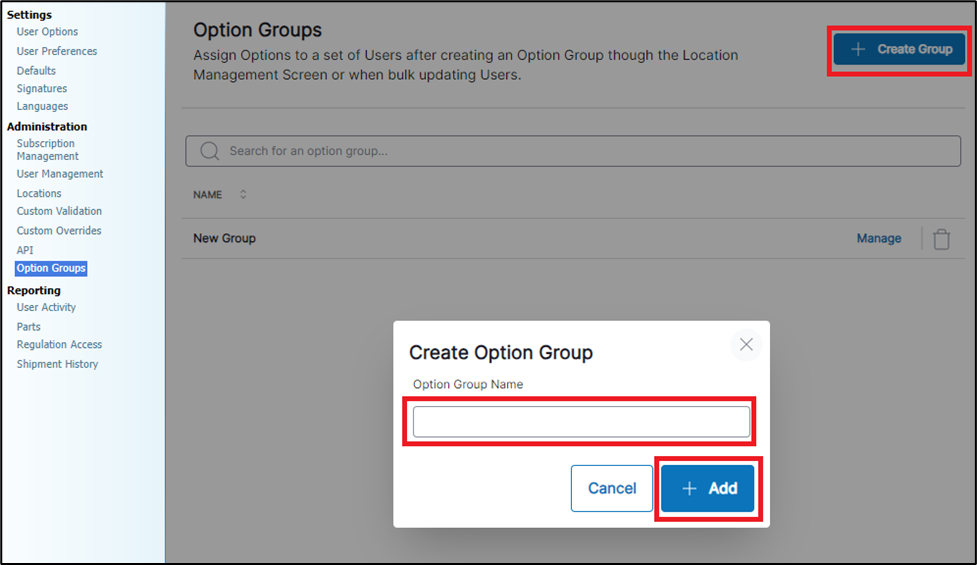Open the Defaults settings page
The image size is (977, 565).
point(36,71)
